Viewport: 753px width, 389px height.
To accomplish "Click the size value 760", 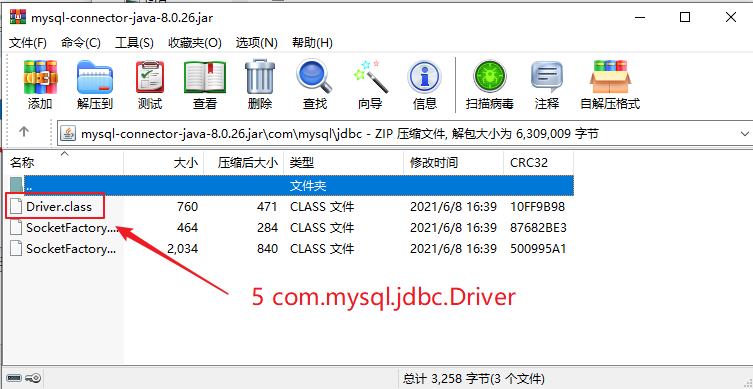I will pyautogui.click(x=187, y=207).
